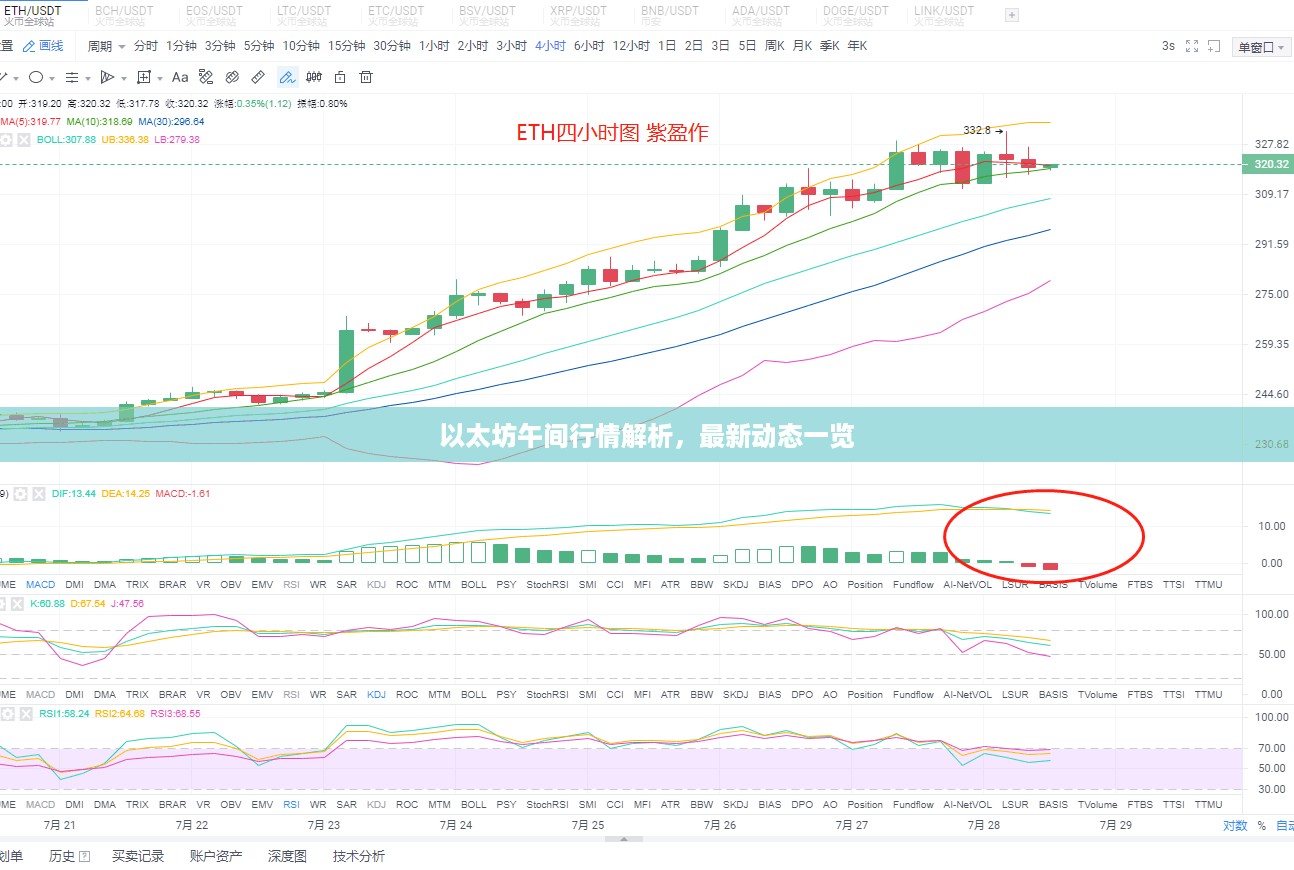
Task: Switch to the EOS/USDT tab
Action: coord(214,15)
